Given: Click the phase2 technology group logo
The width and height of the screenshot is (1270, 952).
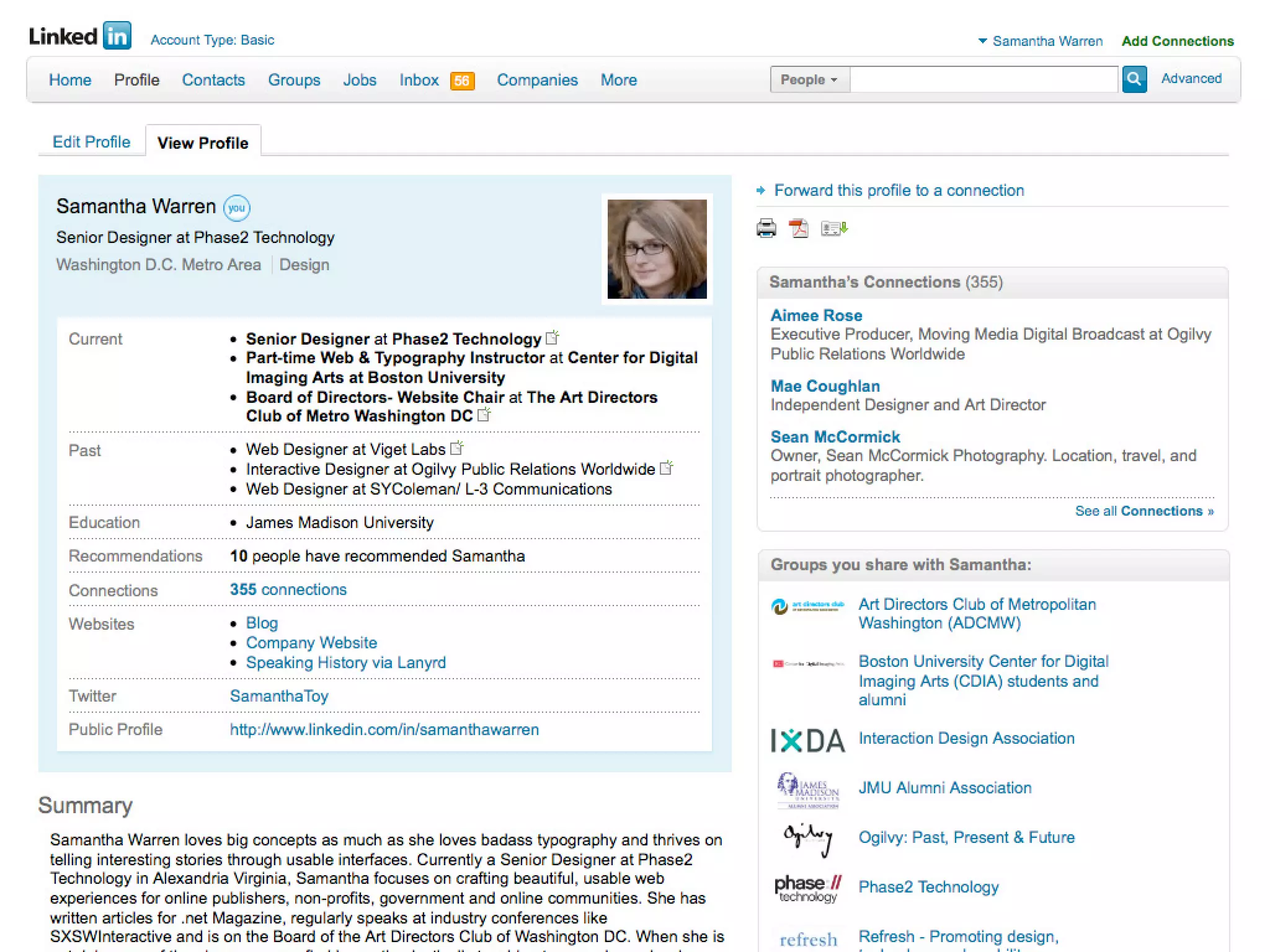Looking at the screenshot, I should click(807, 888).
